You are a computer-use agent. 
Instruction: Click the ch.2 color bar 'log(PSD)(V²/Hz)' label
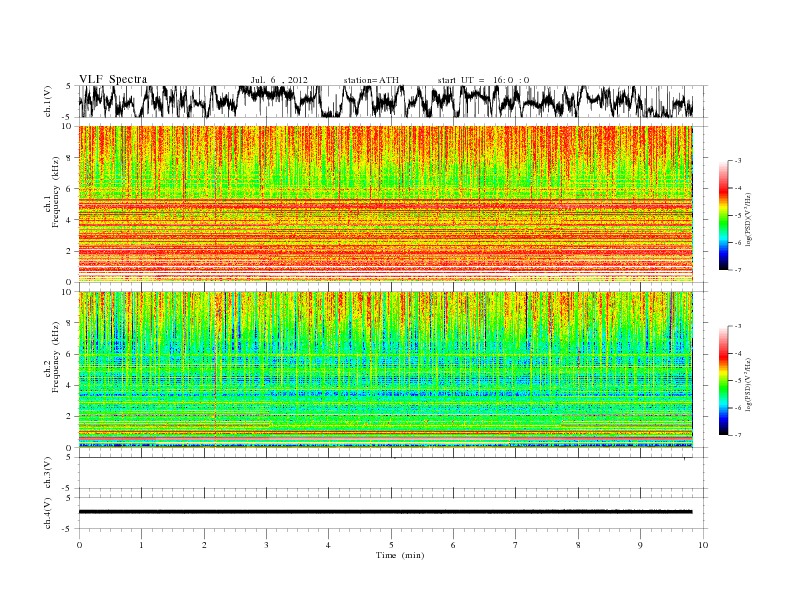pos(748,384)
